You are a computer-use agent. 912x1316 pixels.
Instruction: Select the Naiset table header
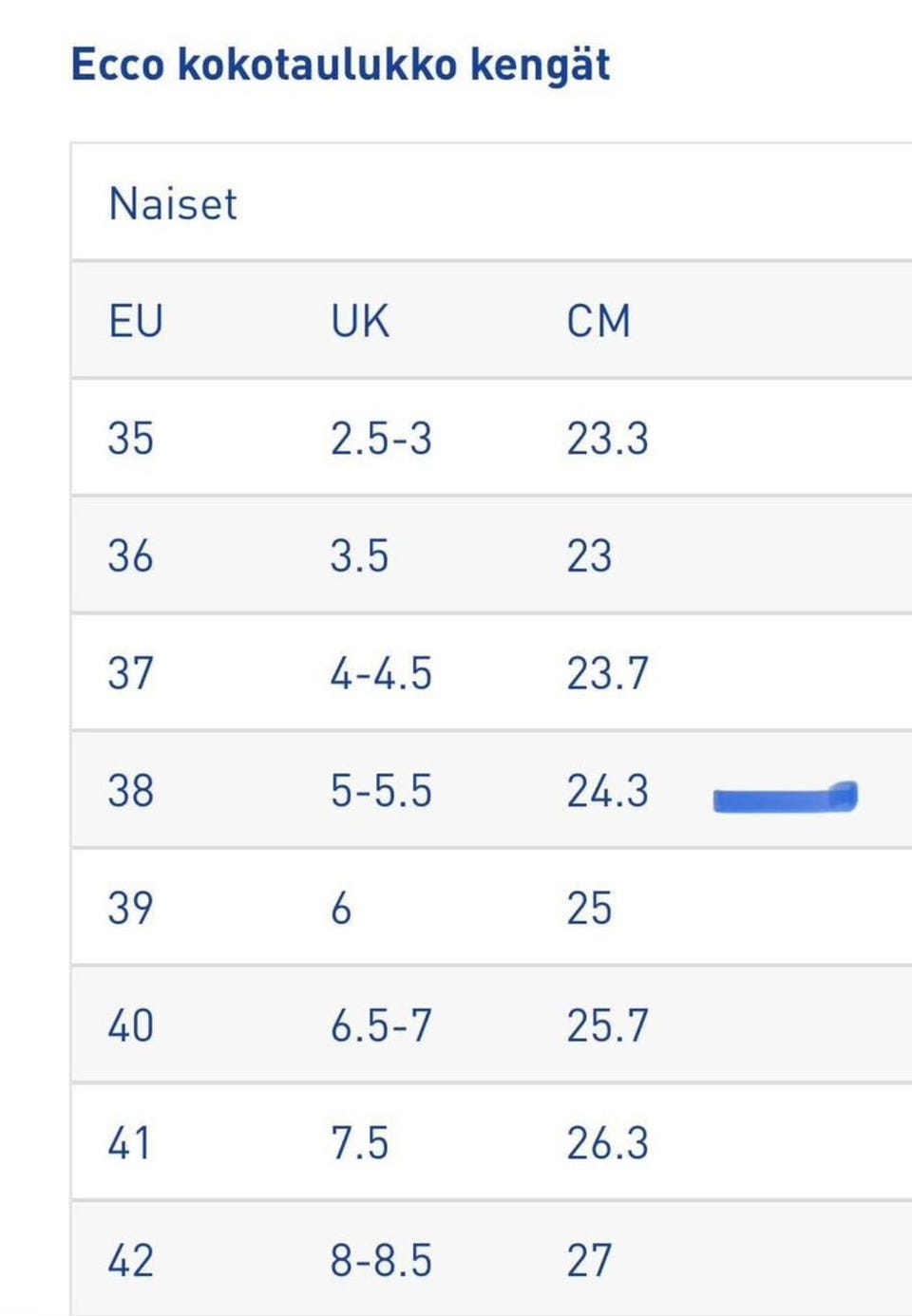tap(173, 204)
